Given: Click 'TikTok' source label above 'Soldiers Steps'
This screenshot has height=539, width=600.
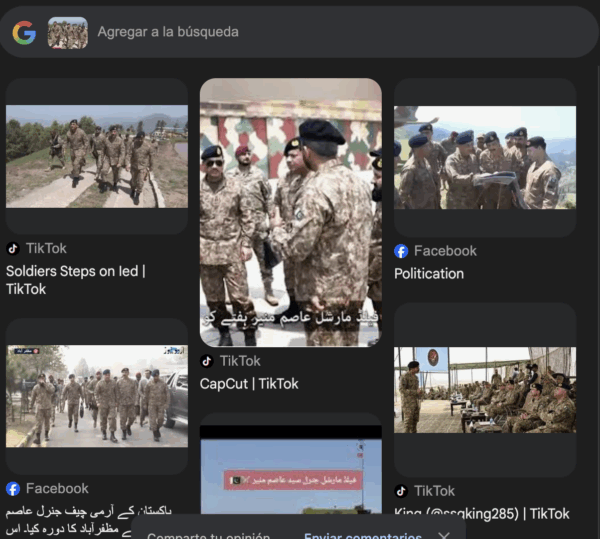Looking at the screenshot, I should point(46,249).
